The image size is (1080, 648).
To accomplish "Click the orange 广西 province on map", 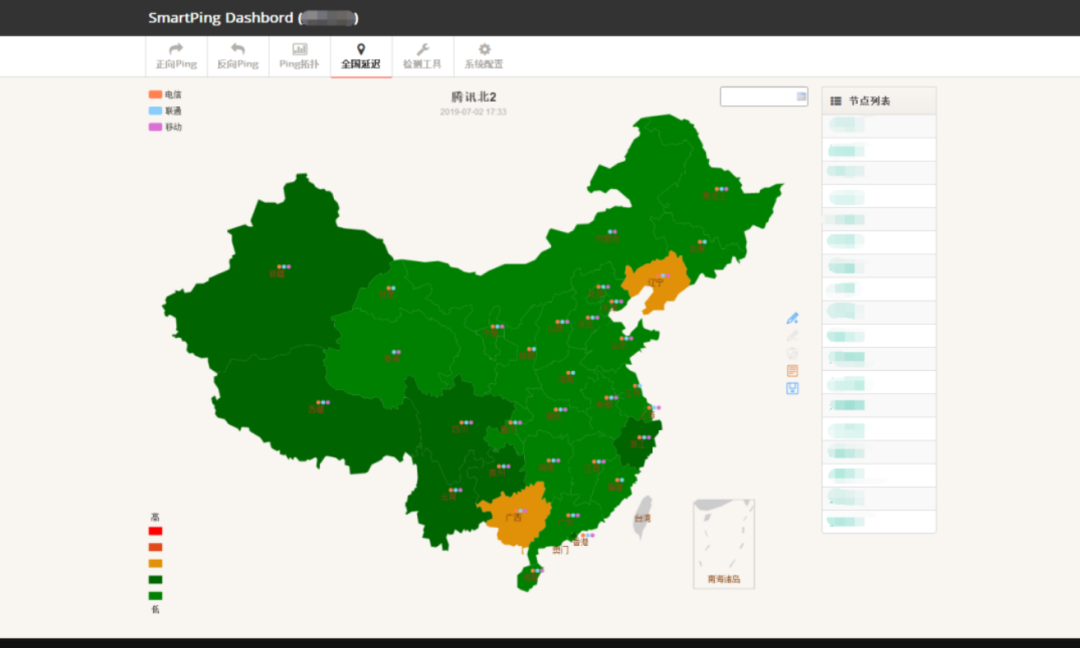I will [515, 518].
